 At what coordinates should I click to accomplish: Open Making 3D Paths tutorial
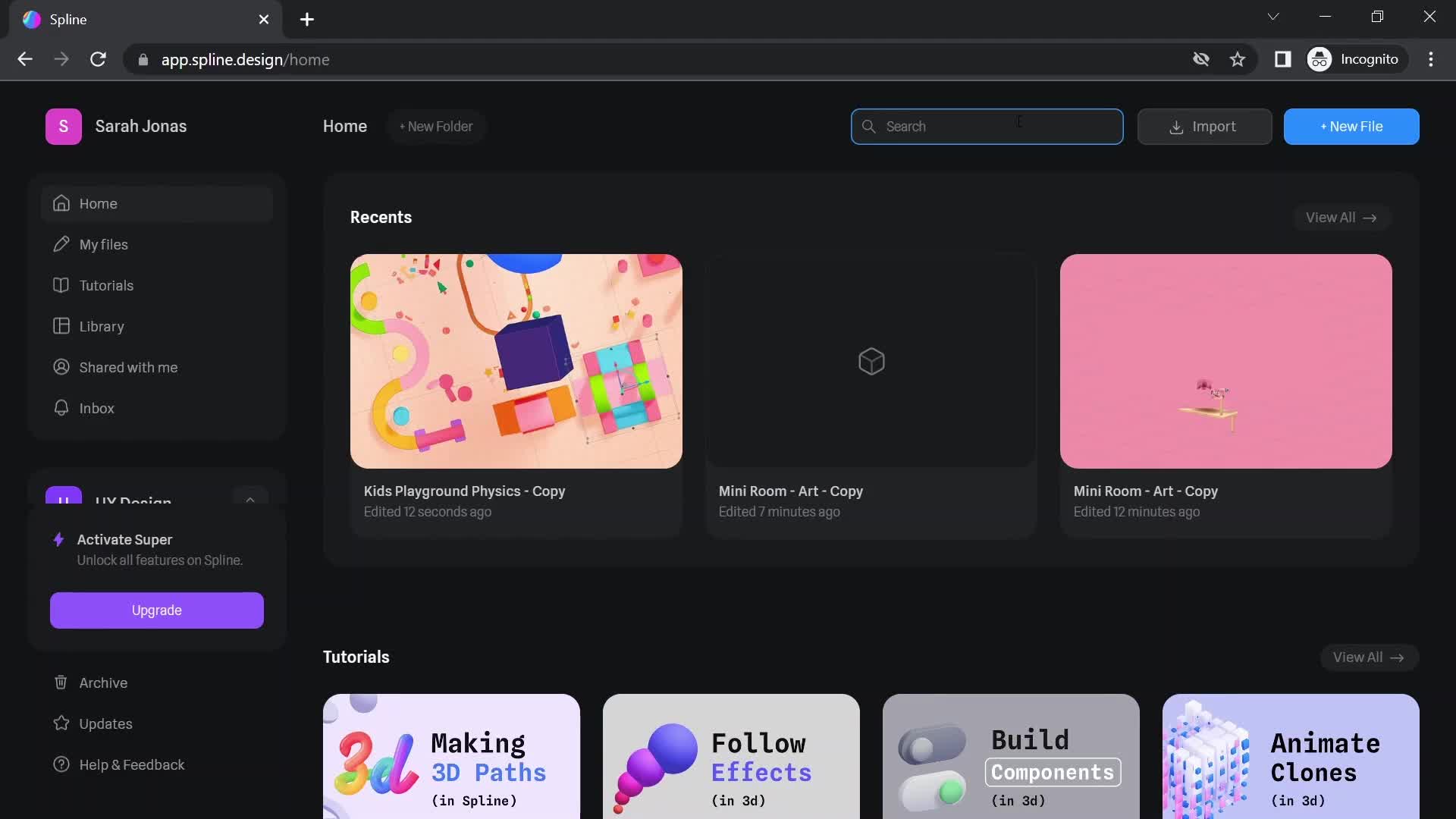click(451, 756)
